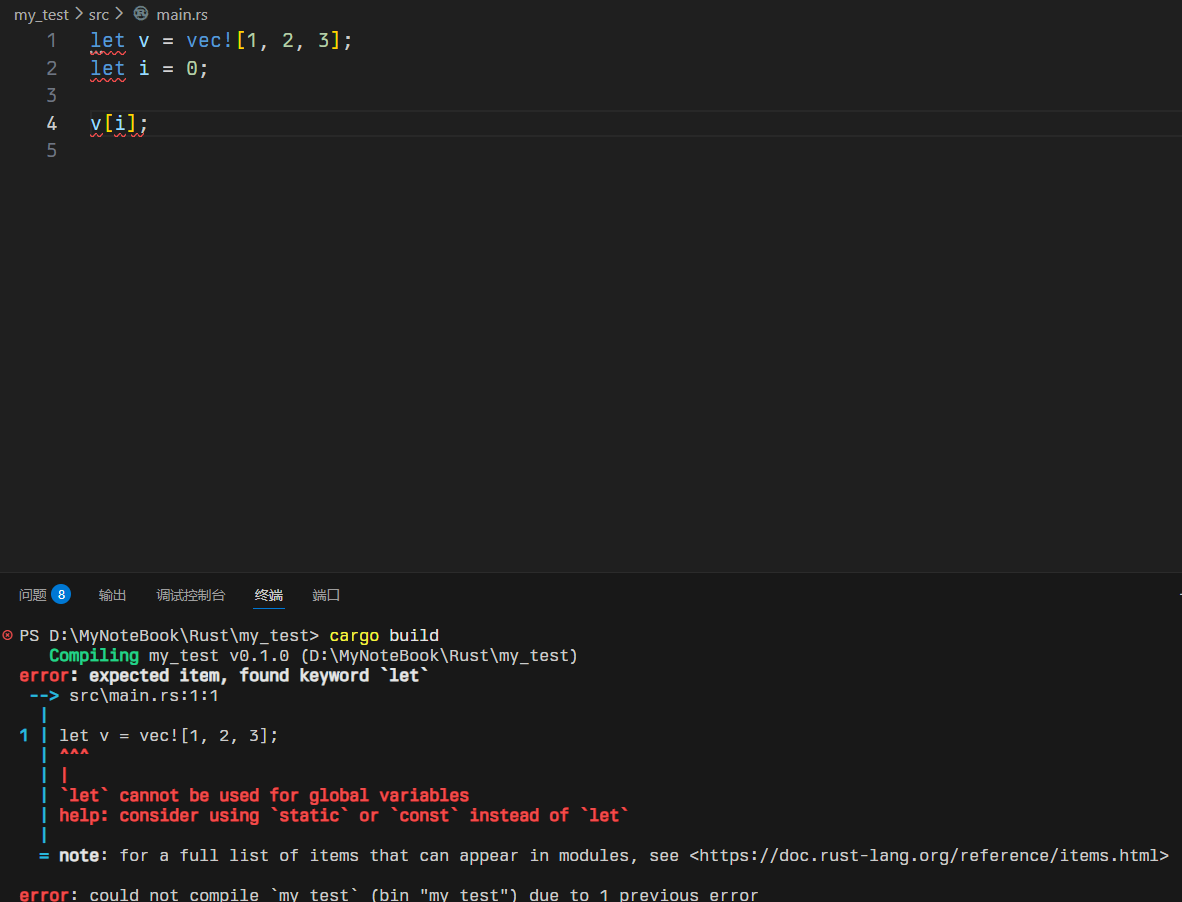This screenshot has width=1182, height=902.
Task: Click the red failed-command marker in terminal
Action: [8, 636]
